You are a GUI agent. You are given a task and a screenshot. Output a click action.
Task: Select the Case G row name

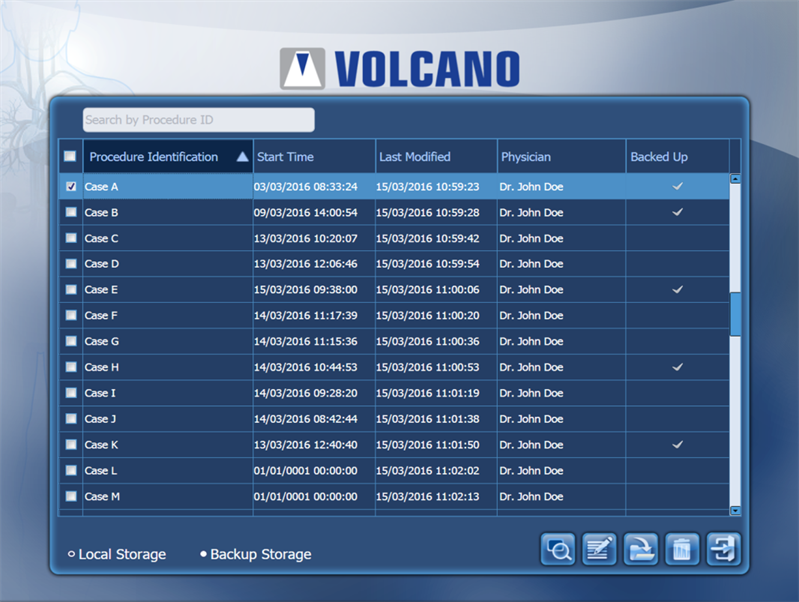coord(102,341)
